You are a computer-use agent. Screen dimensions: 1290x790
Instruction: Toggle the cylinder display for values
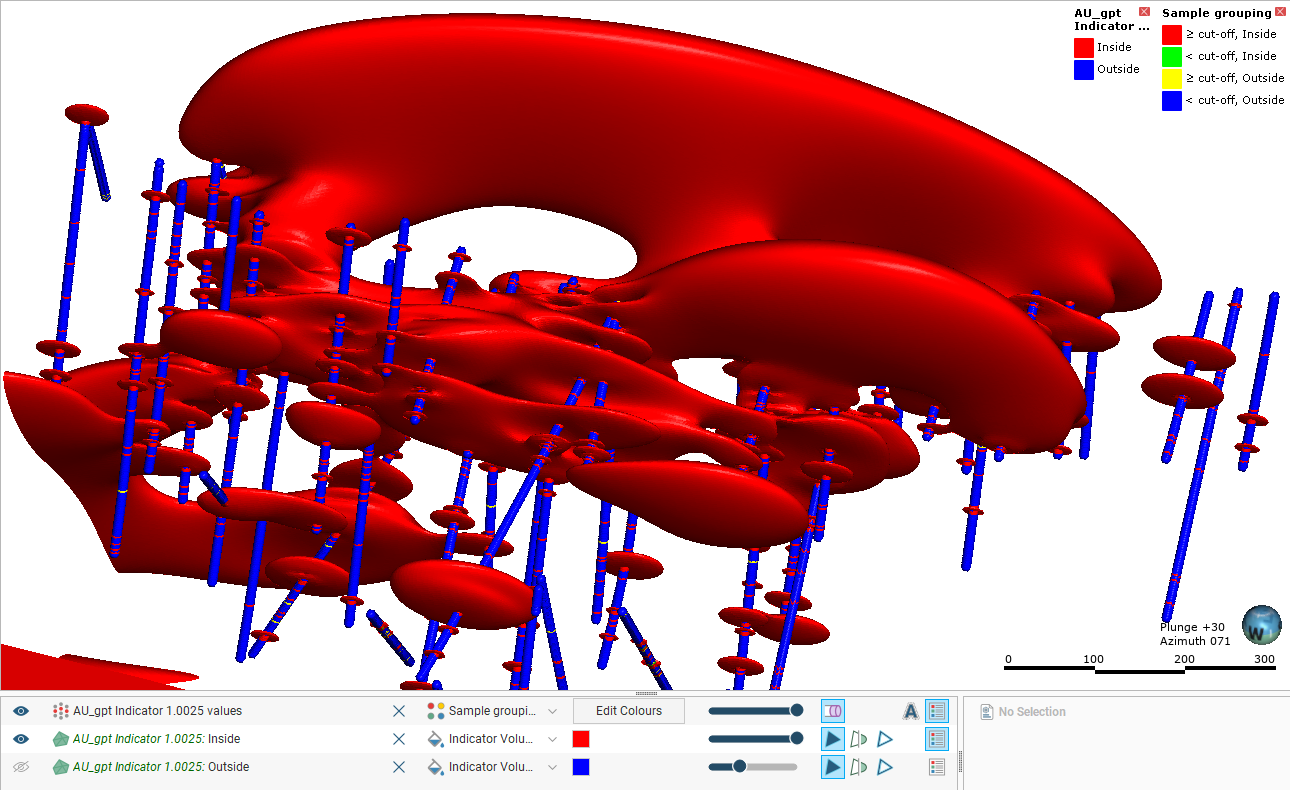coord(832,711)
